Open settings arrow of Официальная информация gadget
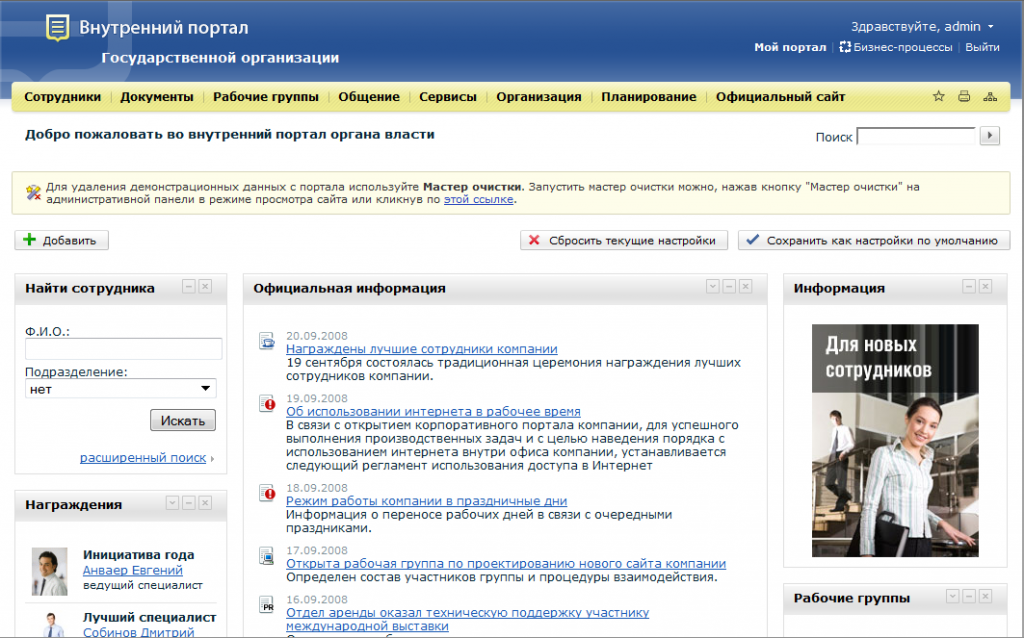This screenshot has width=1024, height=638. click(x=713, y=287)
